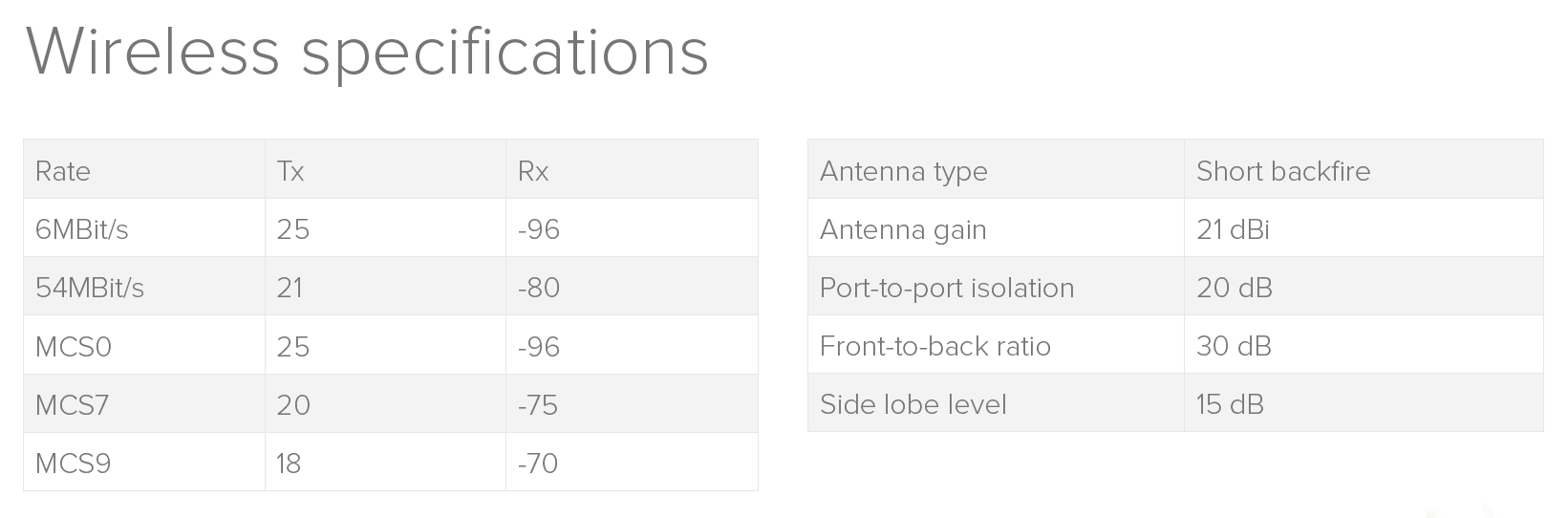Image resolution: width=1568 pixels, height=518 pixels.
Task: Select the Short backfire value
Action: click(1283, 171)
